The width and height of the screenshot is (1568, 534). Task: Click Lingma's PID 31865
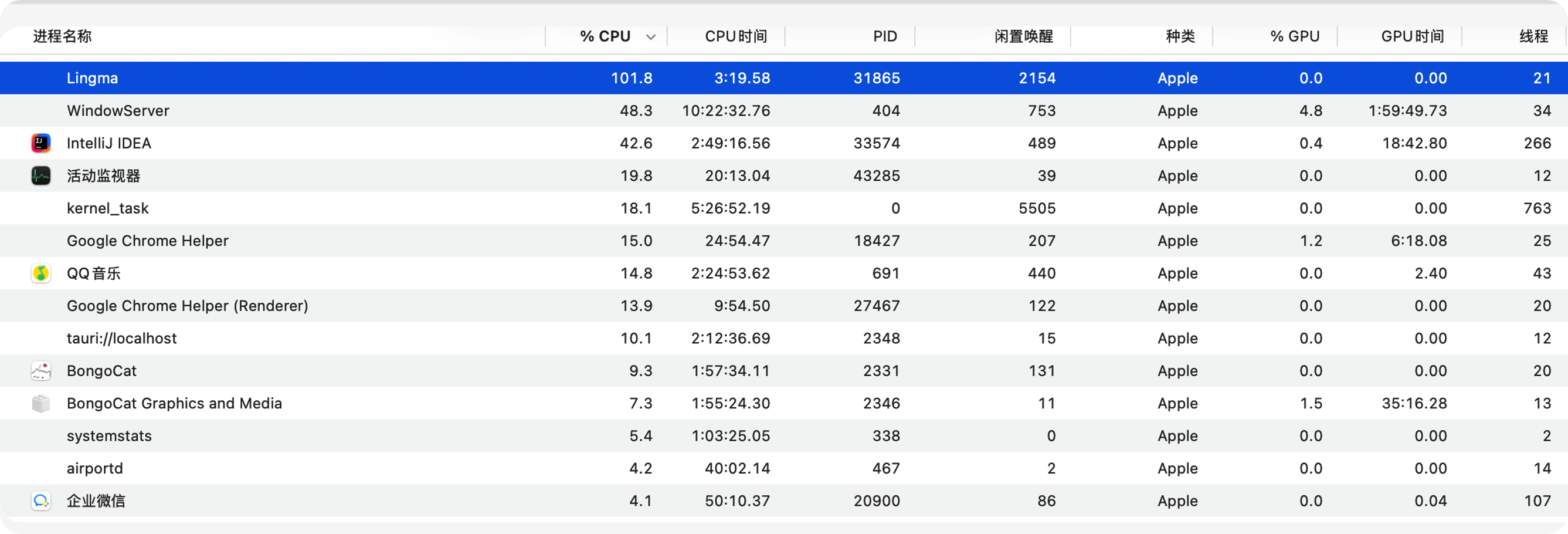point(877,78)
